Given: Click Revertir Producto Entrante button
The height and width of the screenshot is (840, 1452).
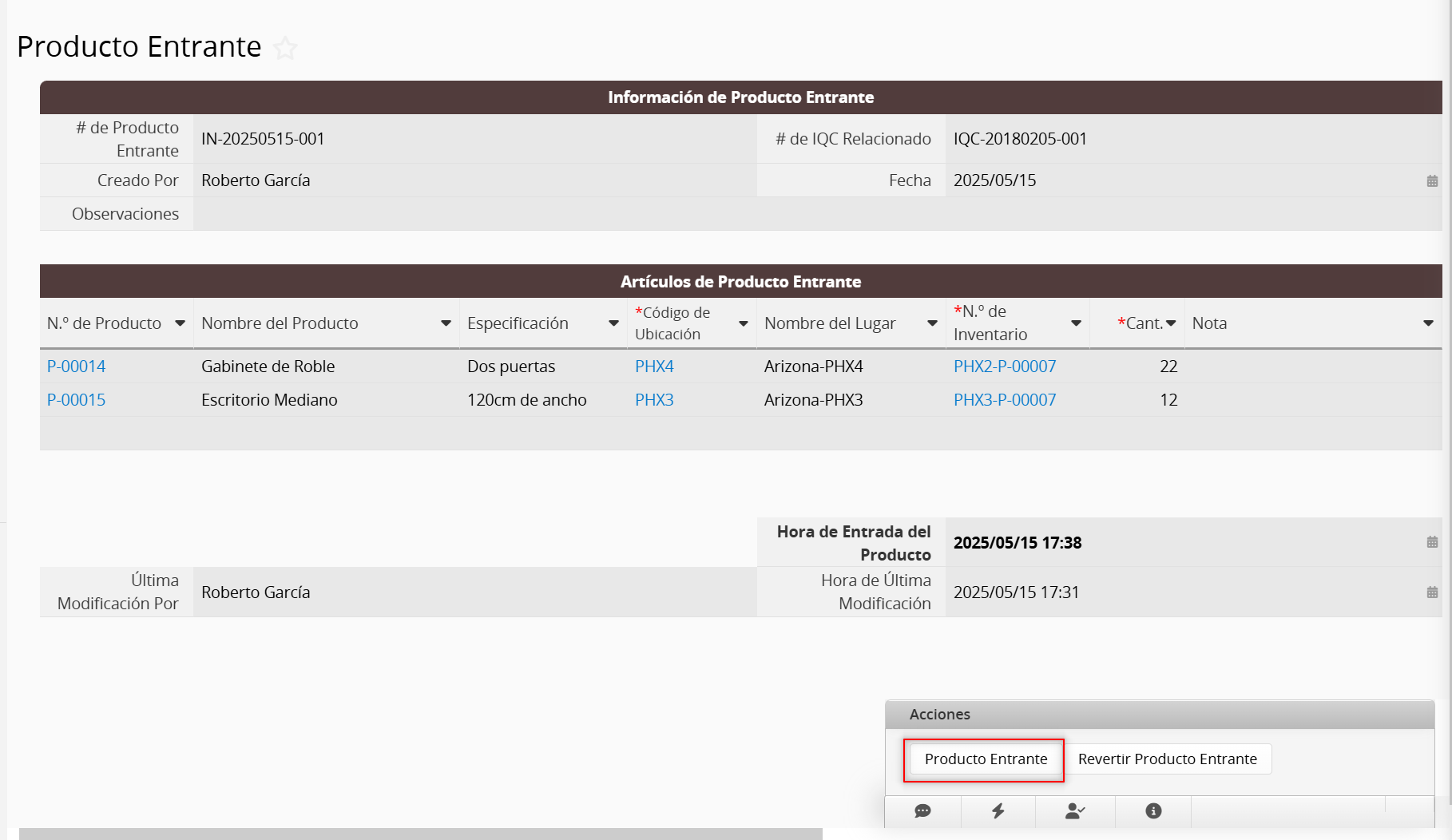Looking at the screenshot, I should pos(1167,759).
